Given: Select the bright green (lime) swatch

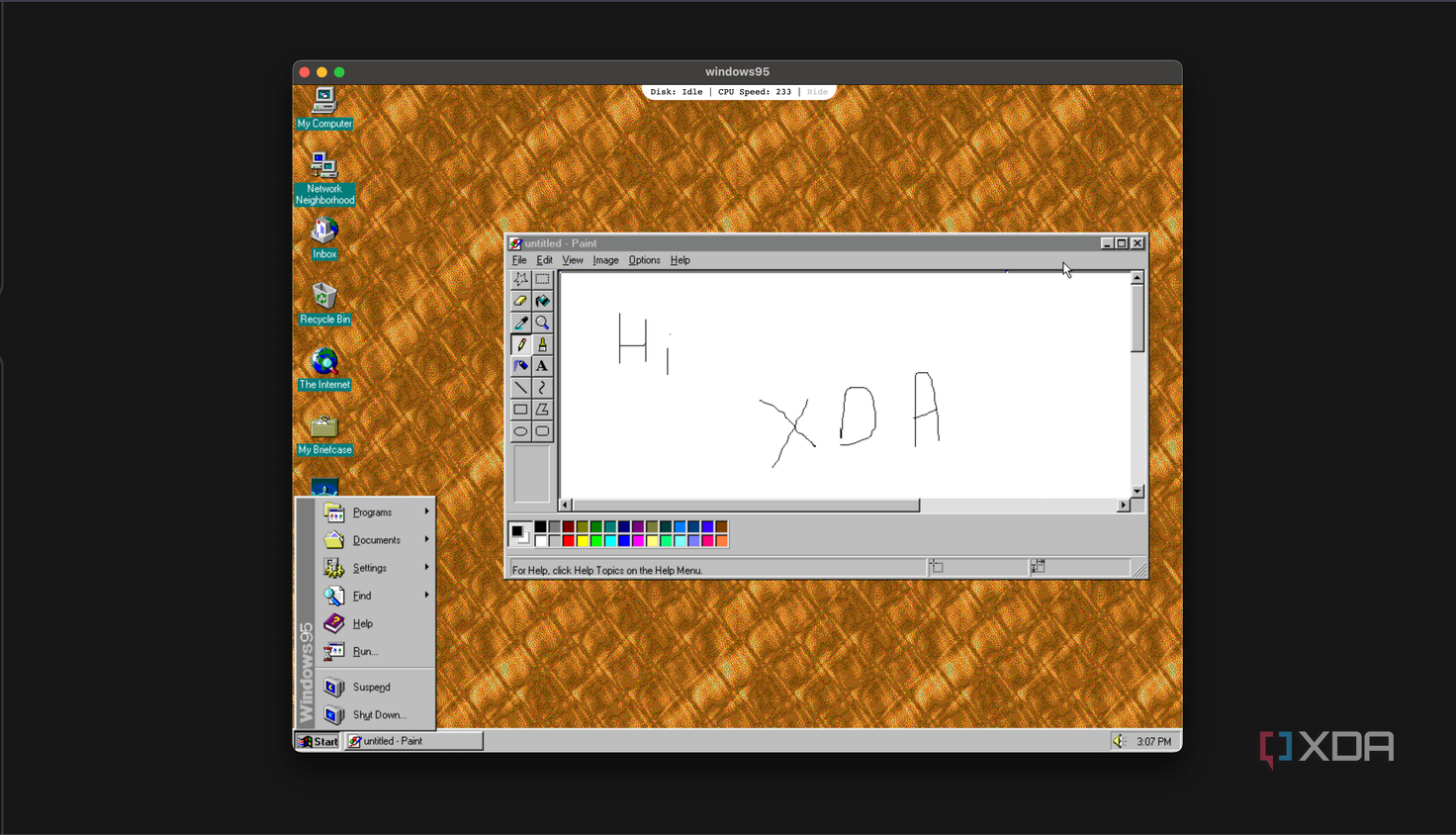Looking at the screenshot, I should click(x=595, y=541).
